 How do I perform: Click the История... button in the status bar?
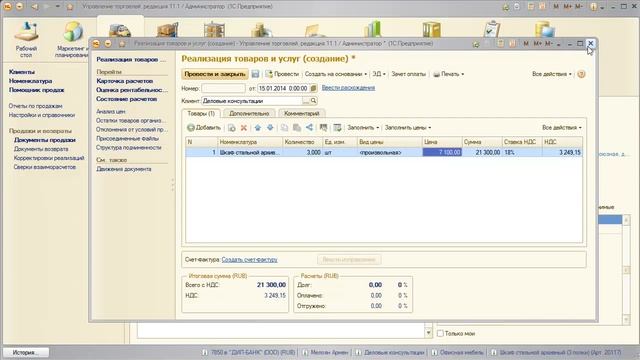[25, 352]
